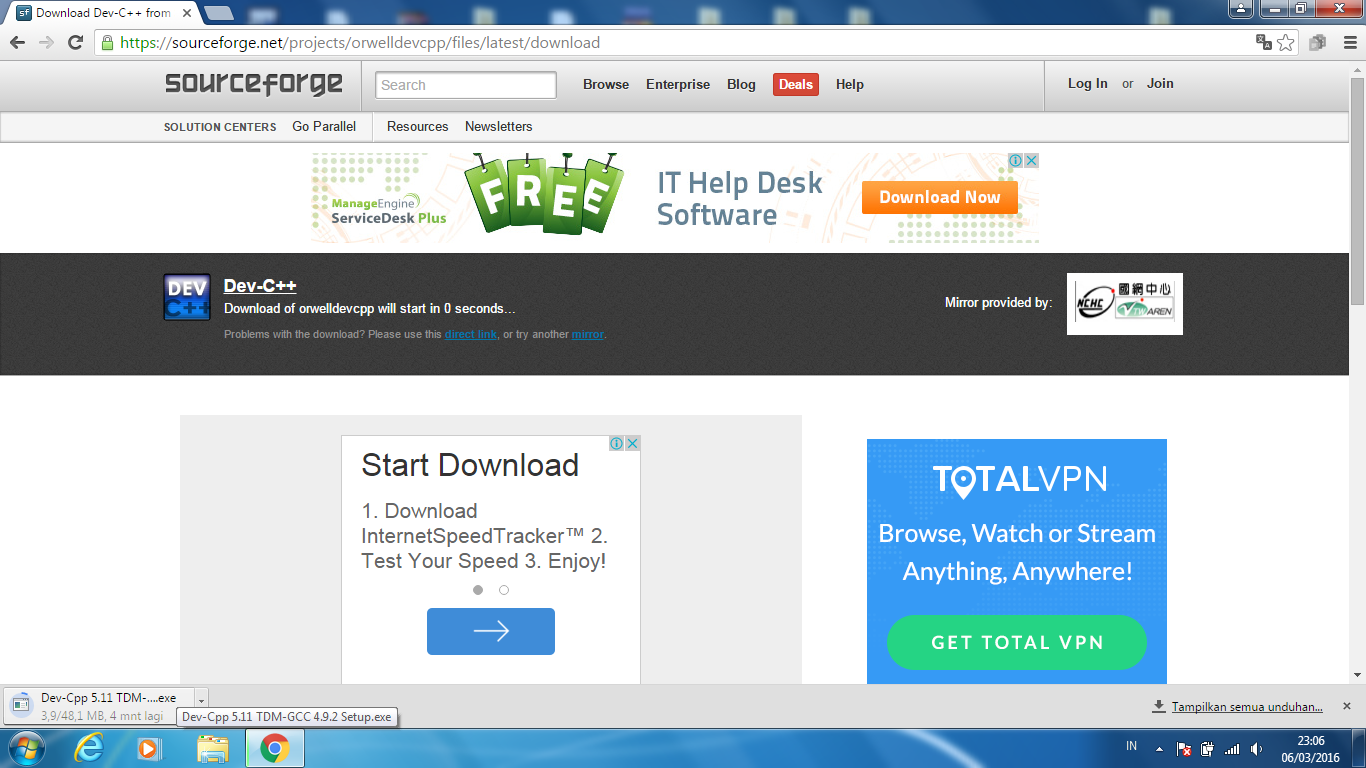The height and width of the screenshot is (768, 1366).
Task: Open the Dev-C++ project title link
Action: pyautogui.click(x=260, y=286)
